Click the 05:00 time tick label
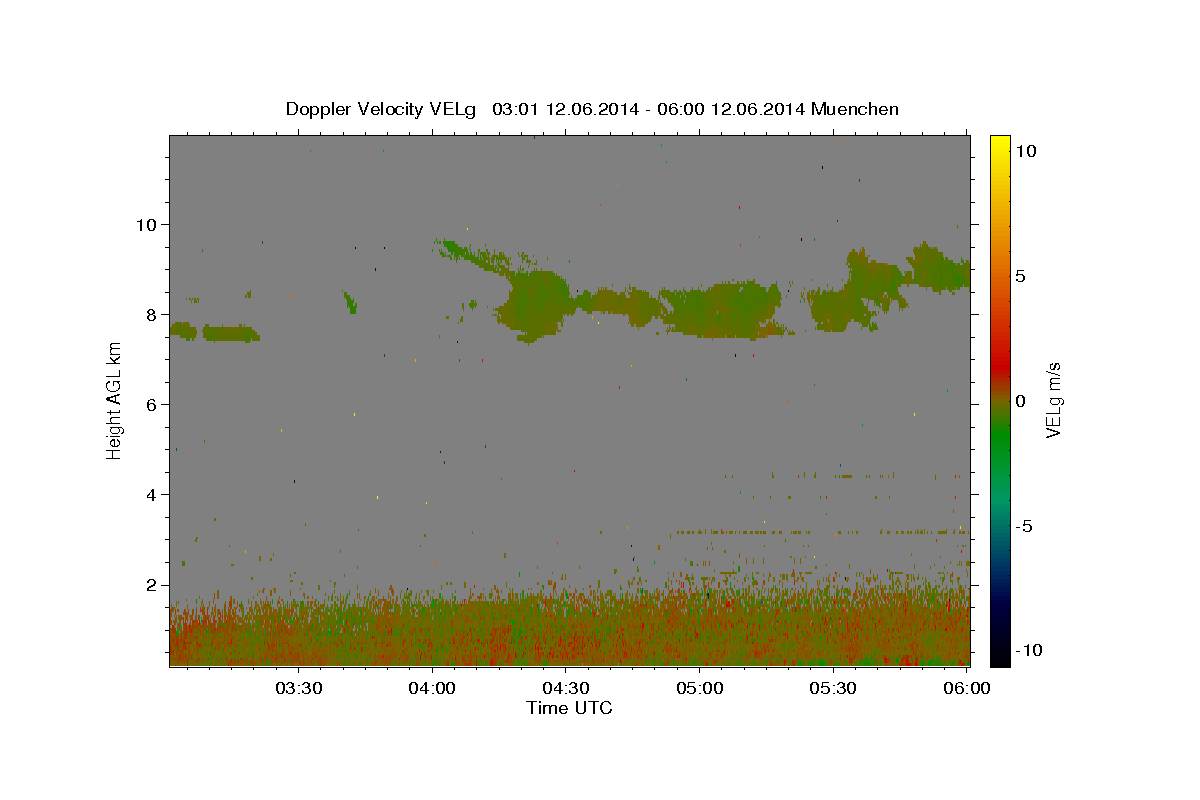 [x=701, y=689]
